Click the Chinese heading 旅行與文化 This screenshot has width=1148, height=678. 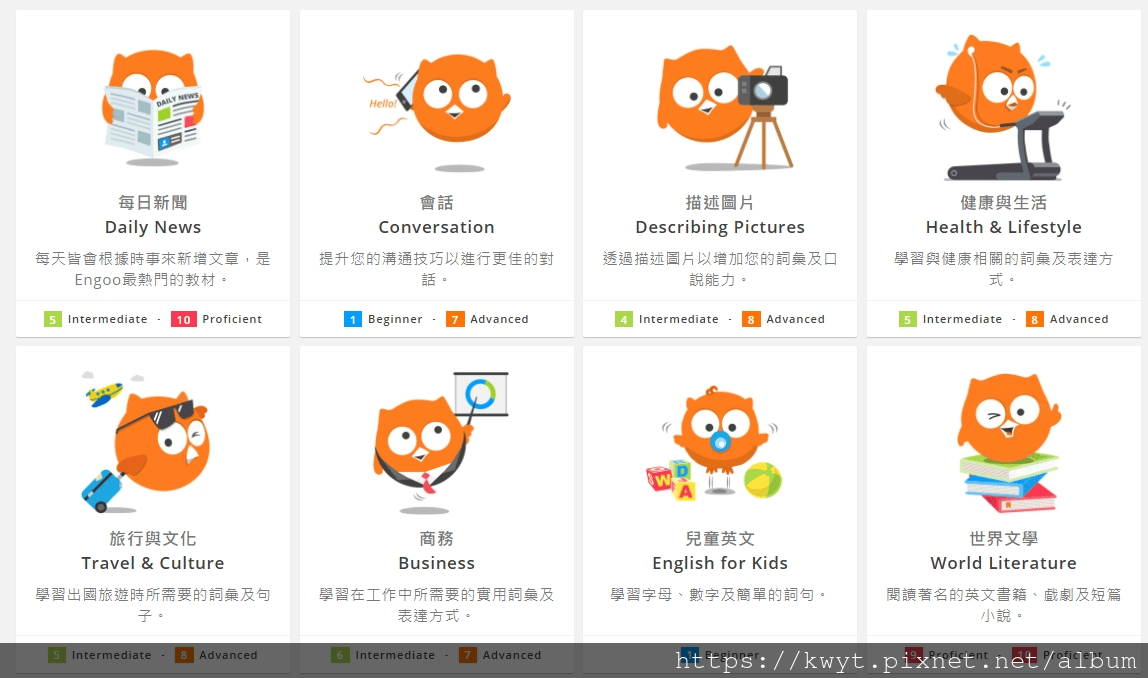click(x=153, y=538)
